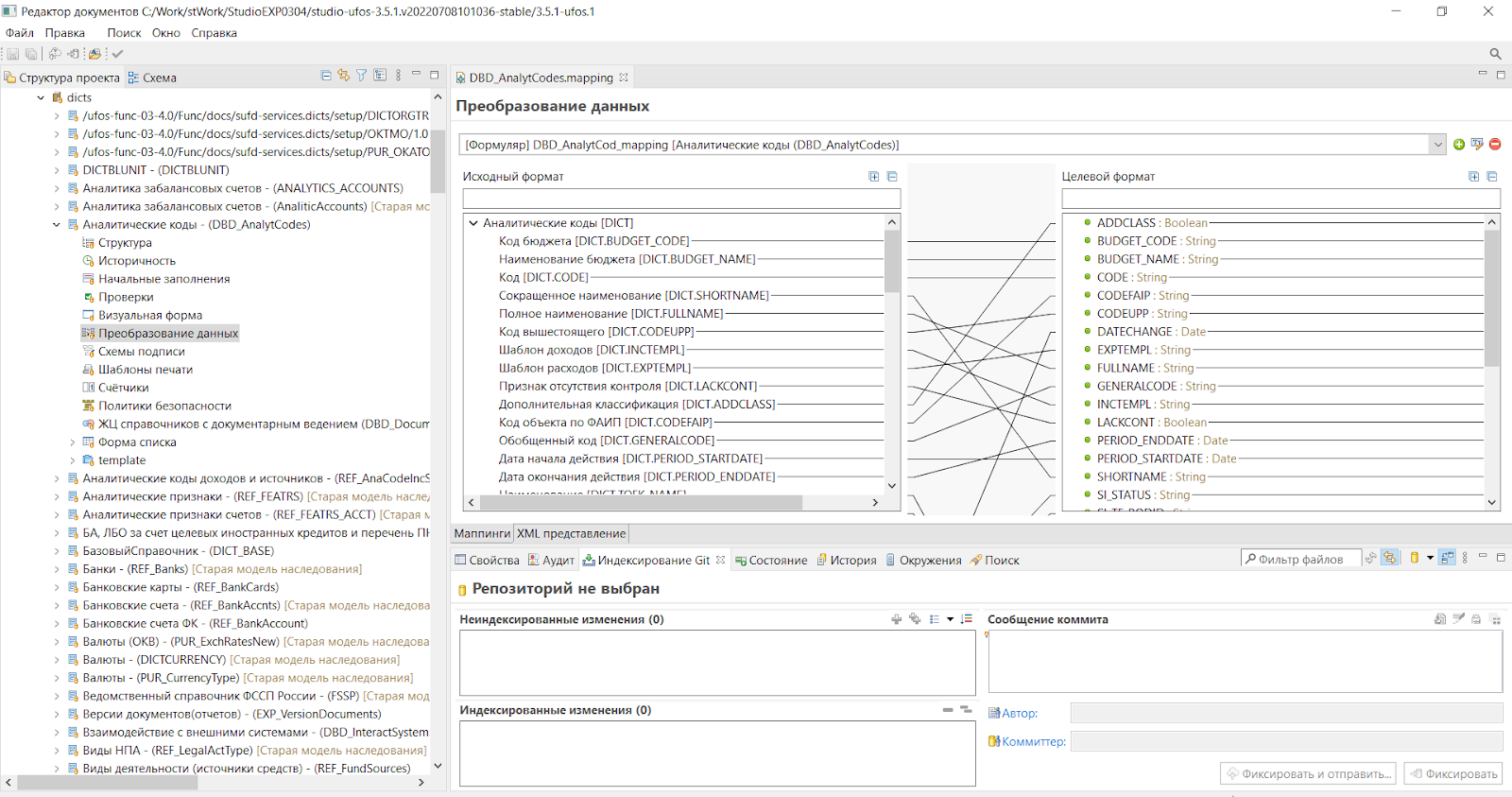Collapse the dicts tree node
Screen dimensions: 1512x797
coord(41,97)
